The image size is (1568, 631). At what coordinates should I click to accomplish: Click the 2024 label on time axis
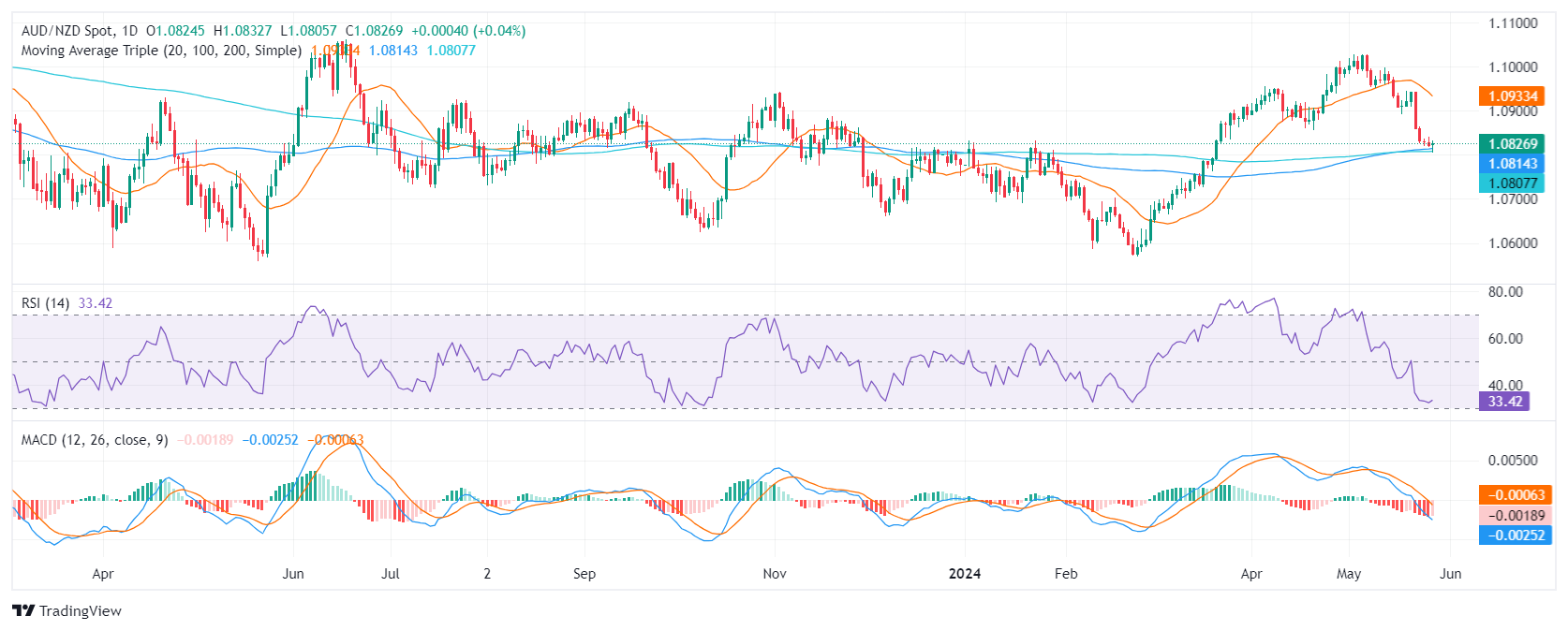click(x=964, y=574)
